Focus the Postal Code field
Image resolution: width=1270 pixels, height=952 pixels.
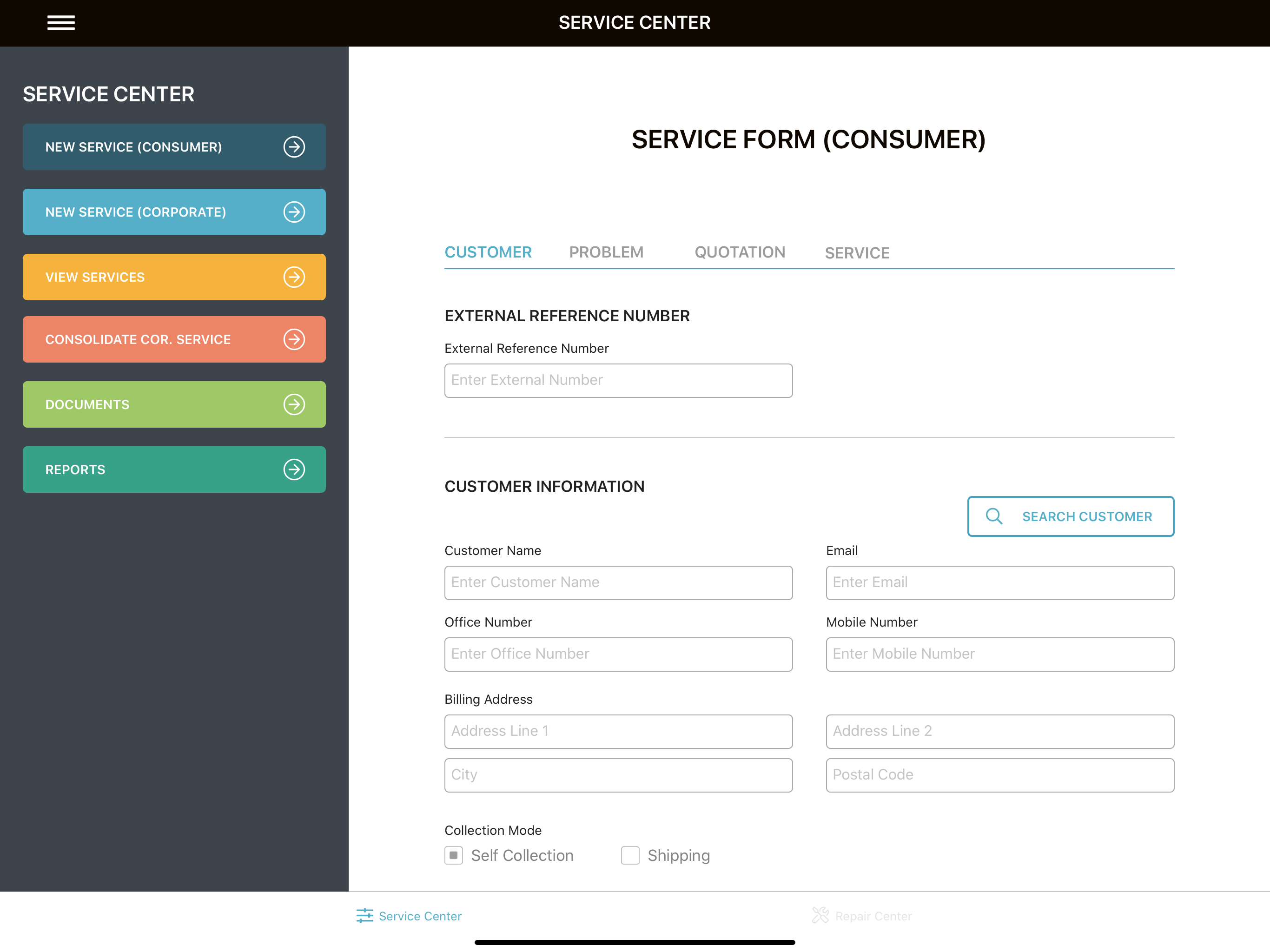pos(999,774)
